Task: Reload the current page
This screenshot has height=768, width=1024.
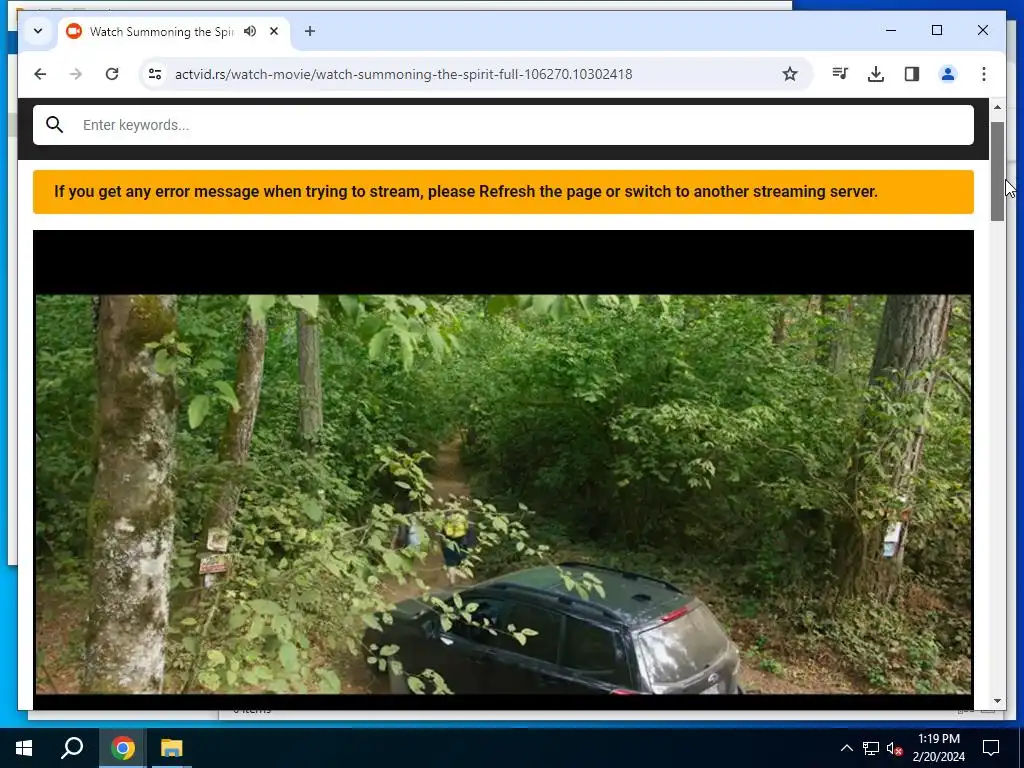Action: click(x=112, y=74)
